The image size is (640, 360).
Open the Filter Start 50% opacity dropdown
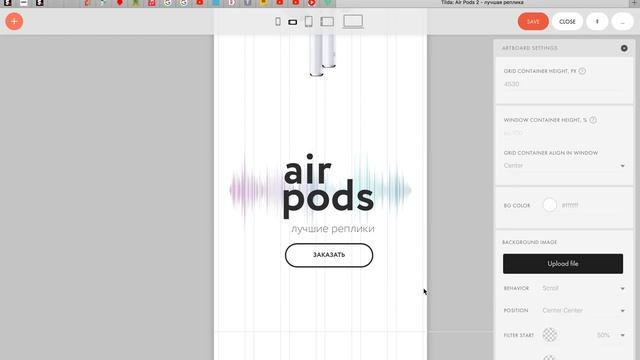click(x=610, y=335)
